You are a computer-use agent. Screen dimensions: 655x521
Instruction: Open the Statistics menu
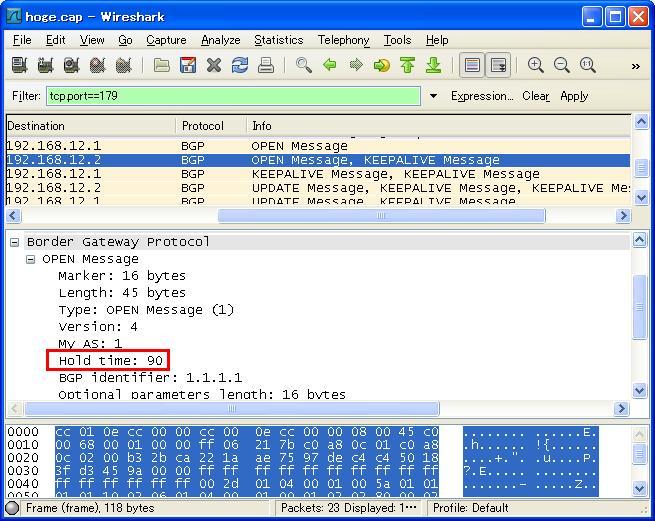(279, 40)
